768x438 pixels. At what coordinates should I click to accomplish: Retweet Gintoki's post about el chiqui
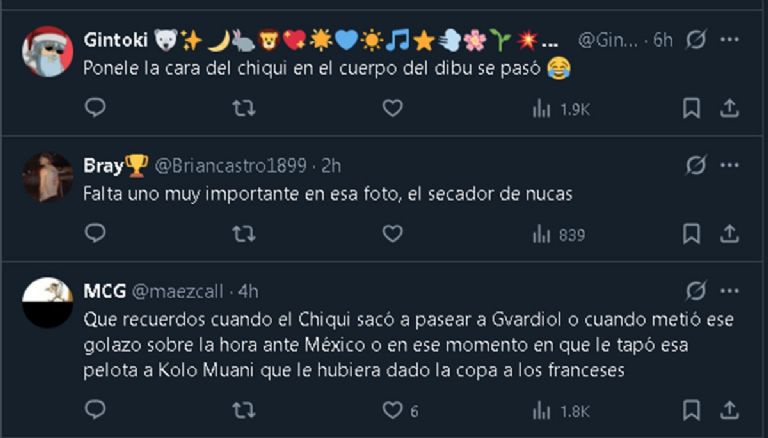pos(243,108)
